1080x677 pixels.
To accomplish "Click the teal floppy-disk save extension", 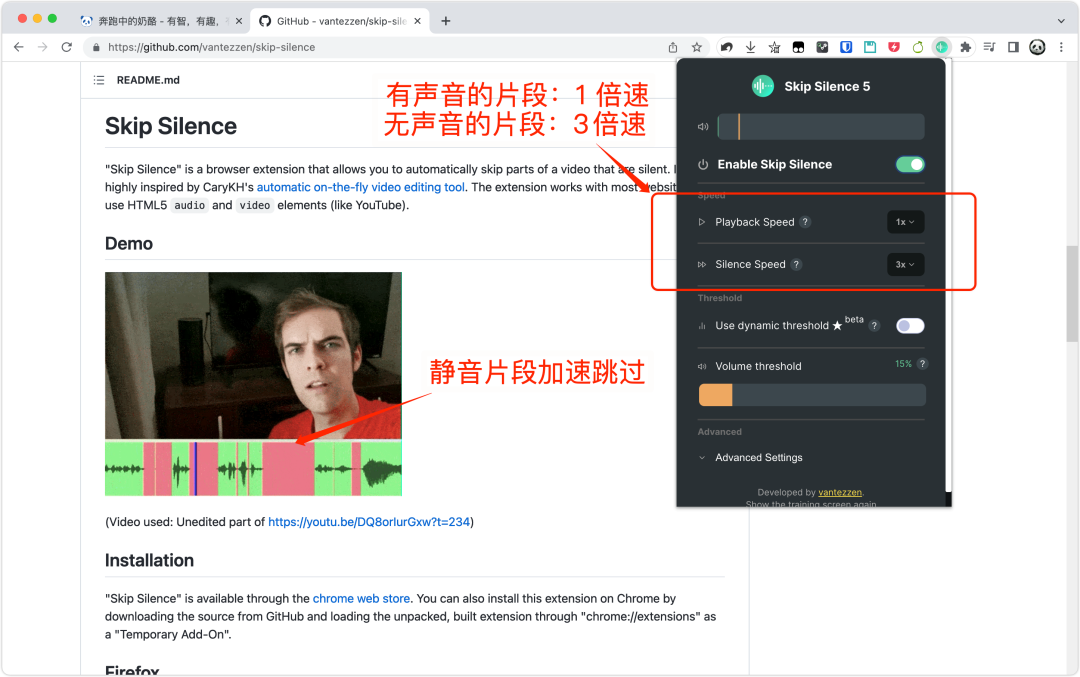I will pos(870,47).
